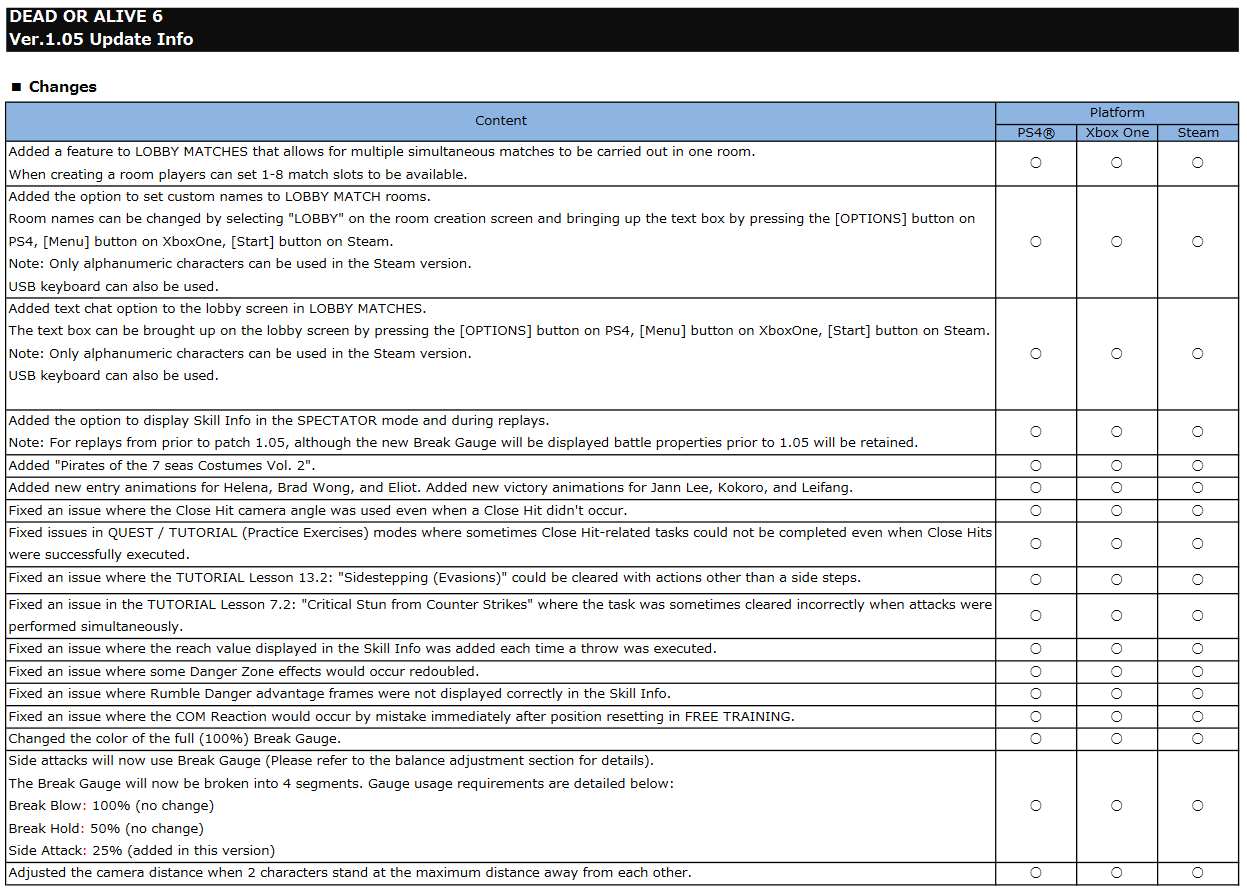Image resolution: width=1247 pixels, height=892 pixels.
Task: Click the "Break Hold: 50%" line
Action: pyautogui.click(x=106, y=828)
